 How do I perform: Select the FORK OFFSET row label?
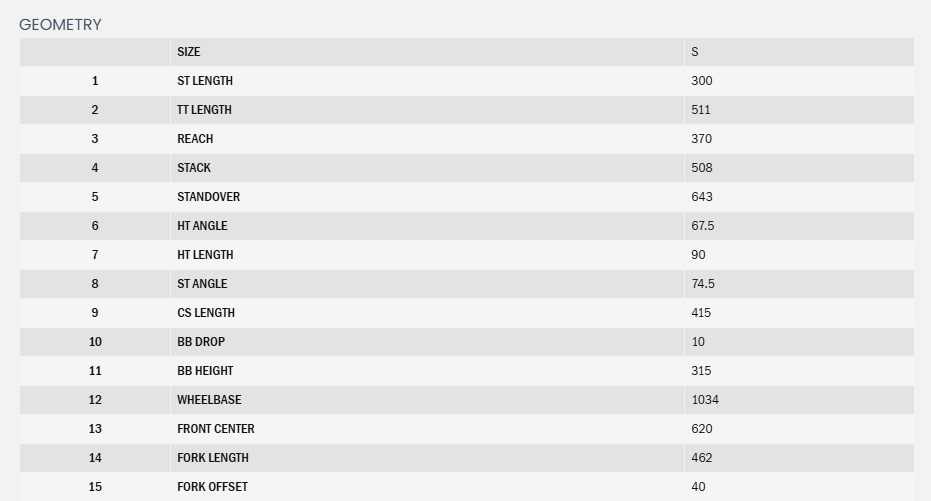213,487
